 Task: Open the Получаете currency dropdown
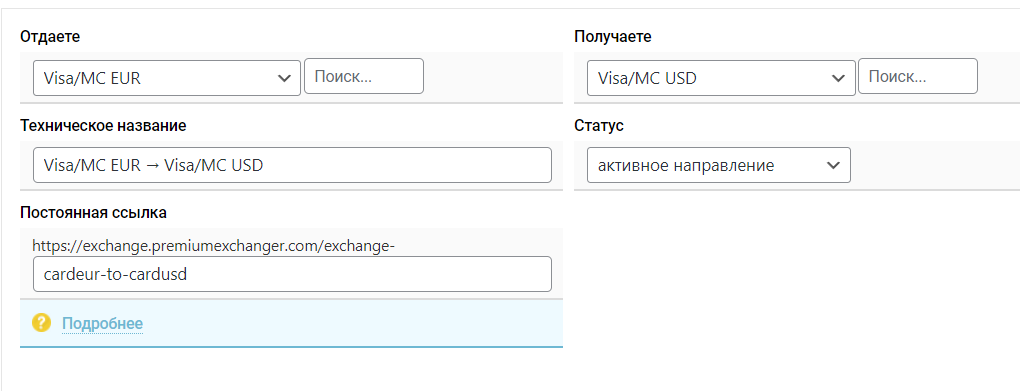pyautogui.click(x=721, y=78)
